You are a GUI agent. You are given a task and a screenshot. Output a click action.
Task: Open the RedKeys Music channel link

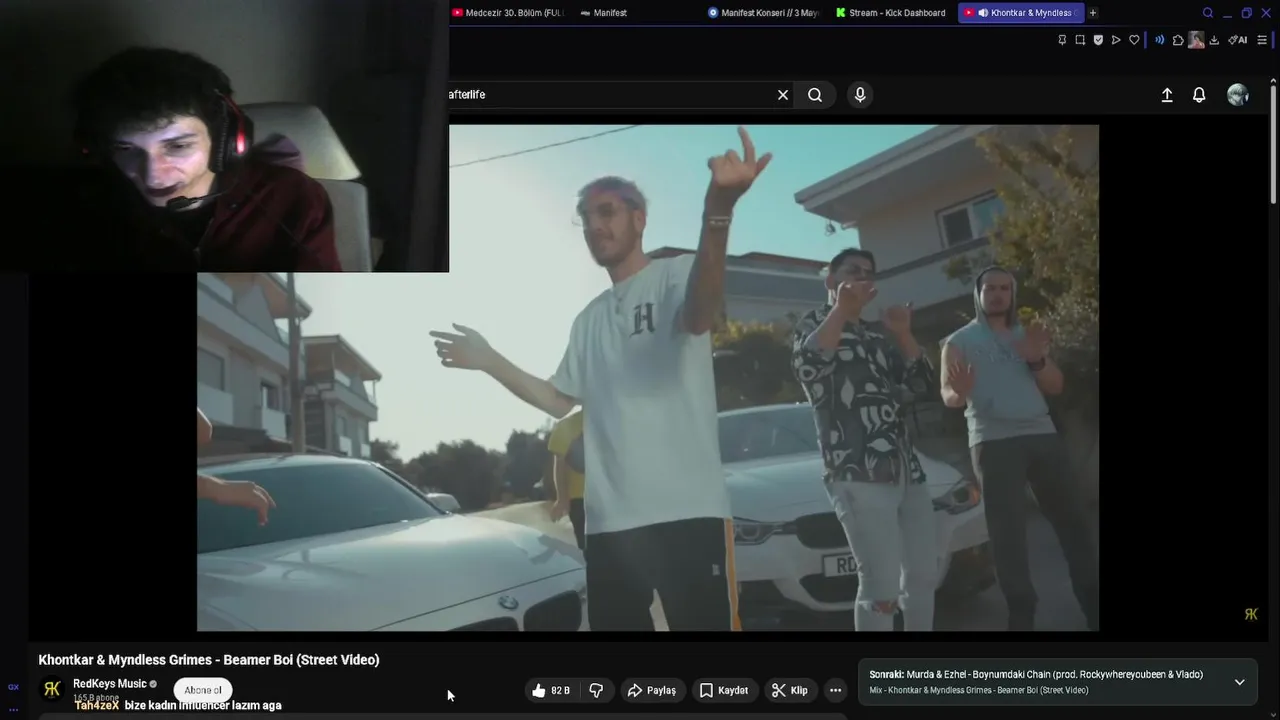(x=110, y=684)
